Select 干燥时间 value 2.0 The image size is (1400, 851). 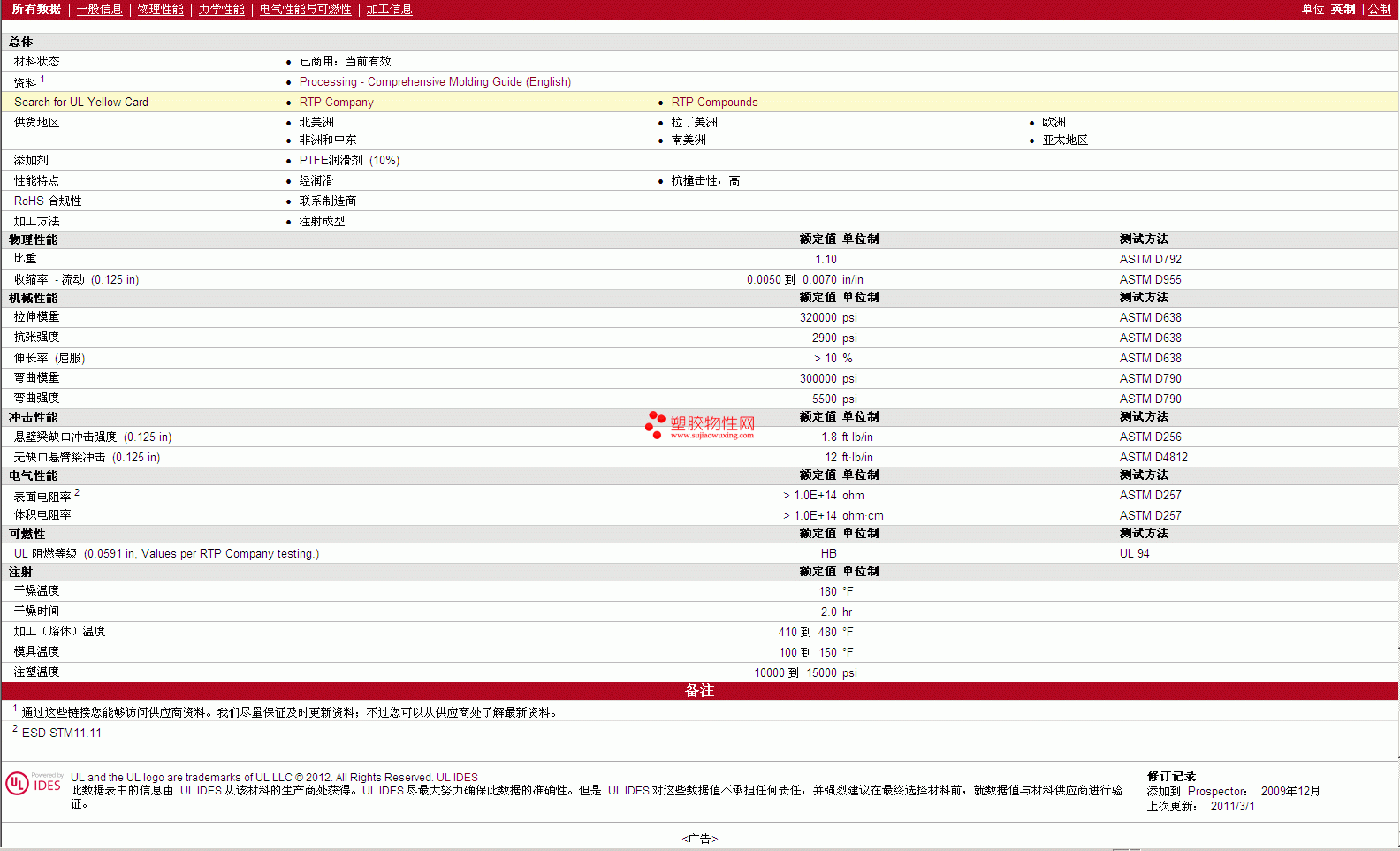coord(828,612)
